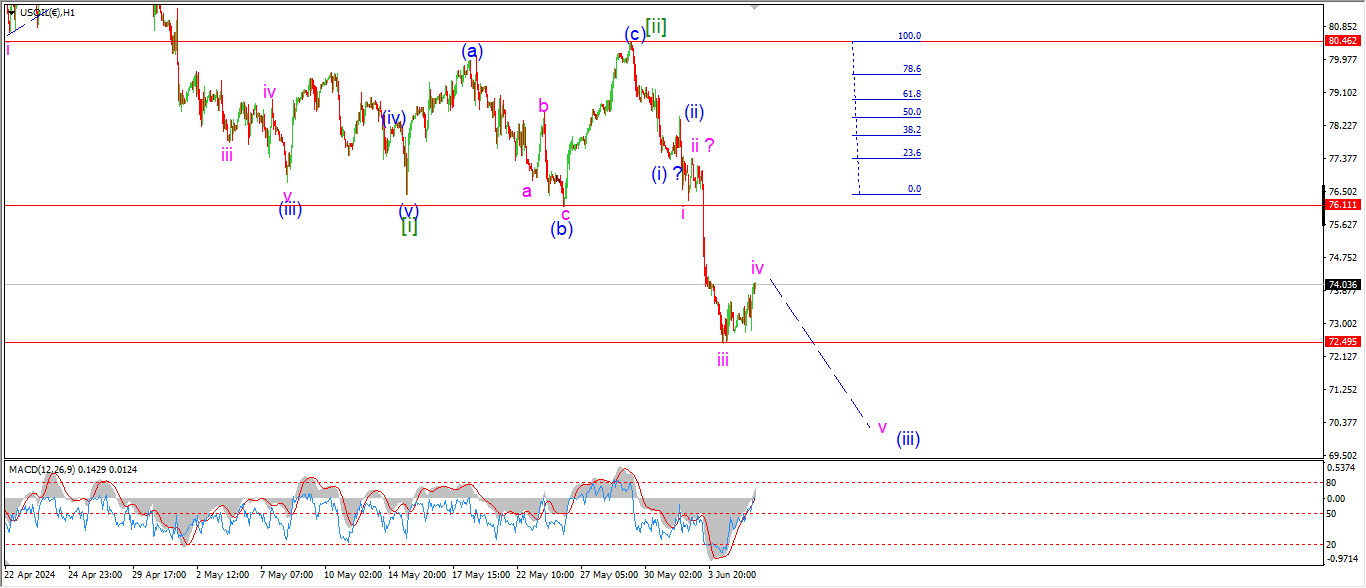Click the blue (iii) projection target label
This screenshot has height=588, width=1366.
pyautogui.click(x=908, y=438)
